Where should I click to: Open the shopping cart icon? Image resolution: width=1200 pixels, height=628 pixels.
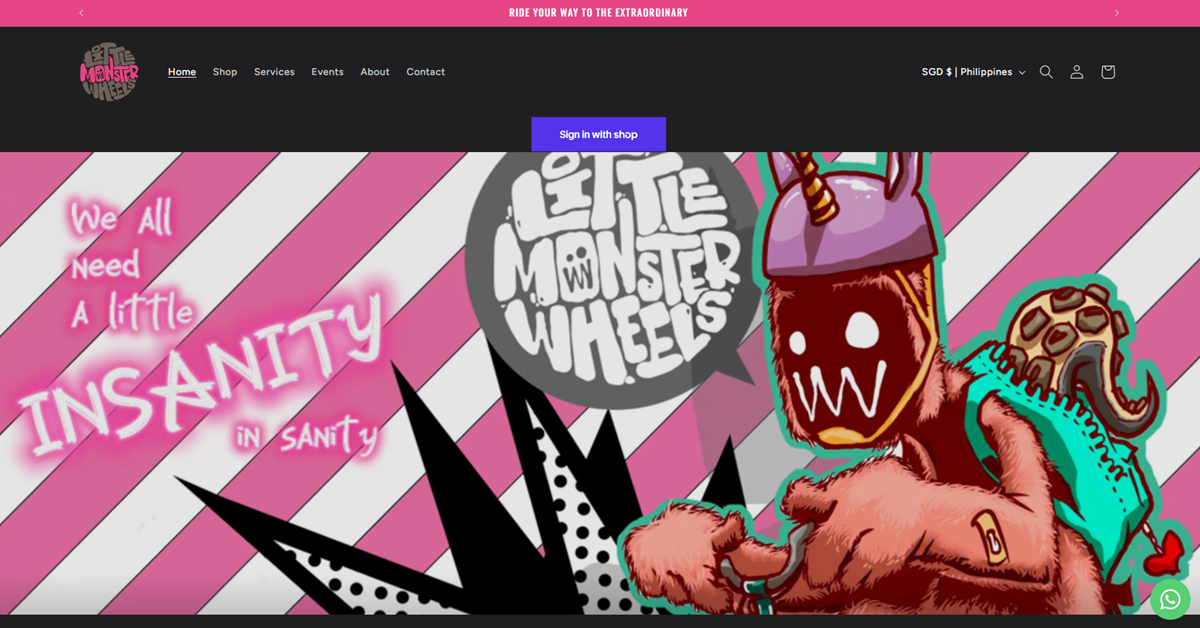pos(1108,72)
